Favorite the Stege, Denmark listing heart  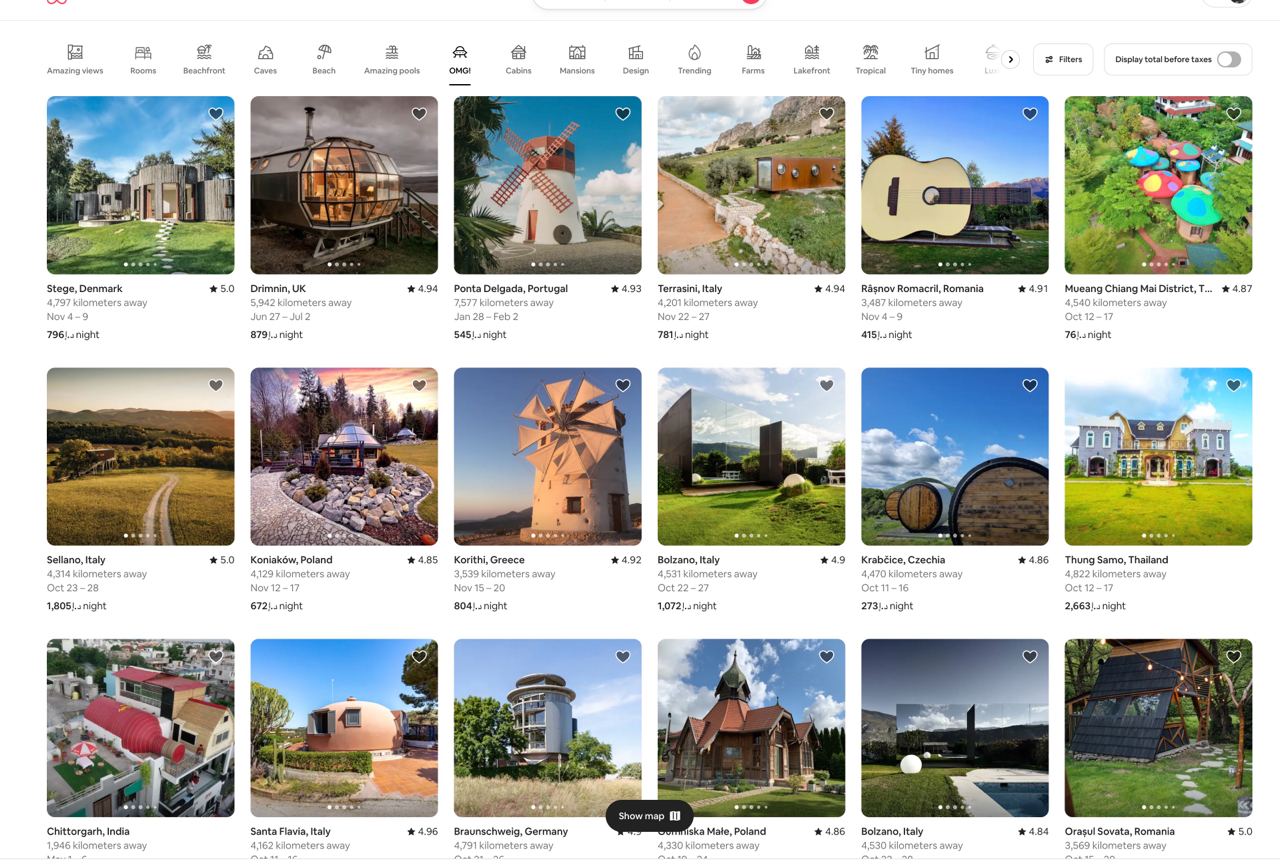(x=216, y=114)
